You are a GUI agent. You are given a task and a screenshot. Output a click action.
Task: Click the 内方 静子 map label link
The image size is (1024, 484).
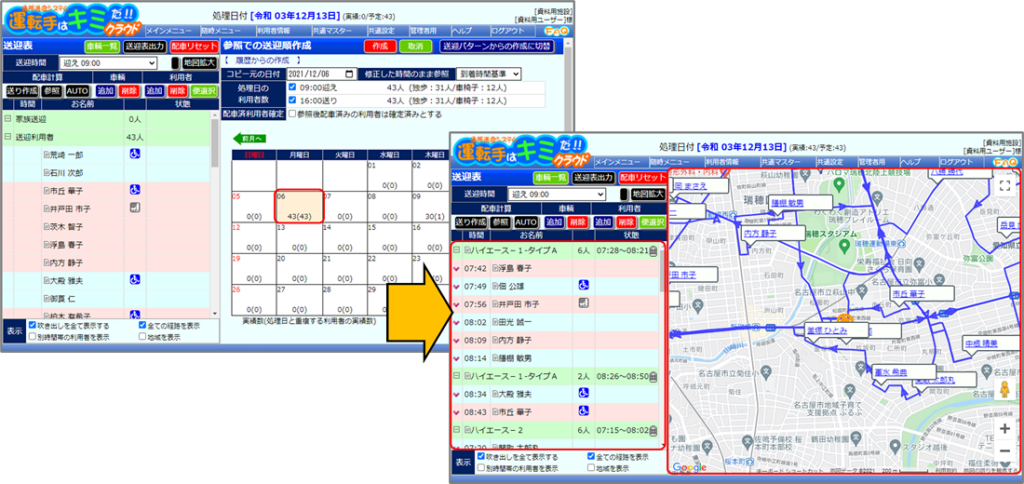coord(760,233)
